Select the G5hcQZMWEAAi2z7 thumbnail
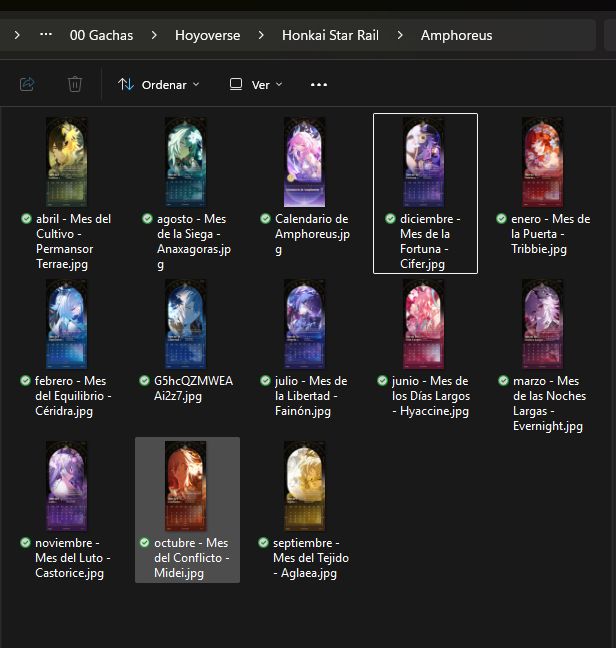 point(186,324)
